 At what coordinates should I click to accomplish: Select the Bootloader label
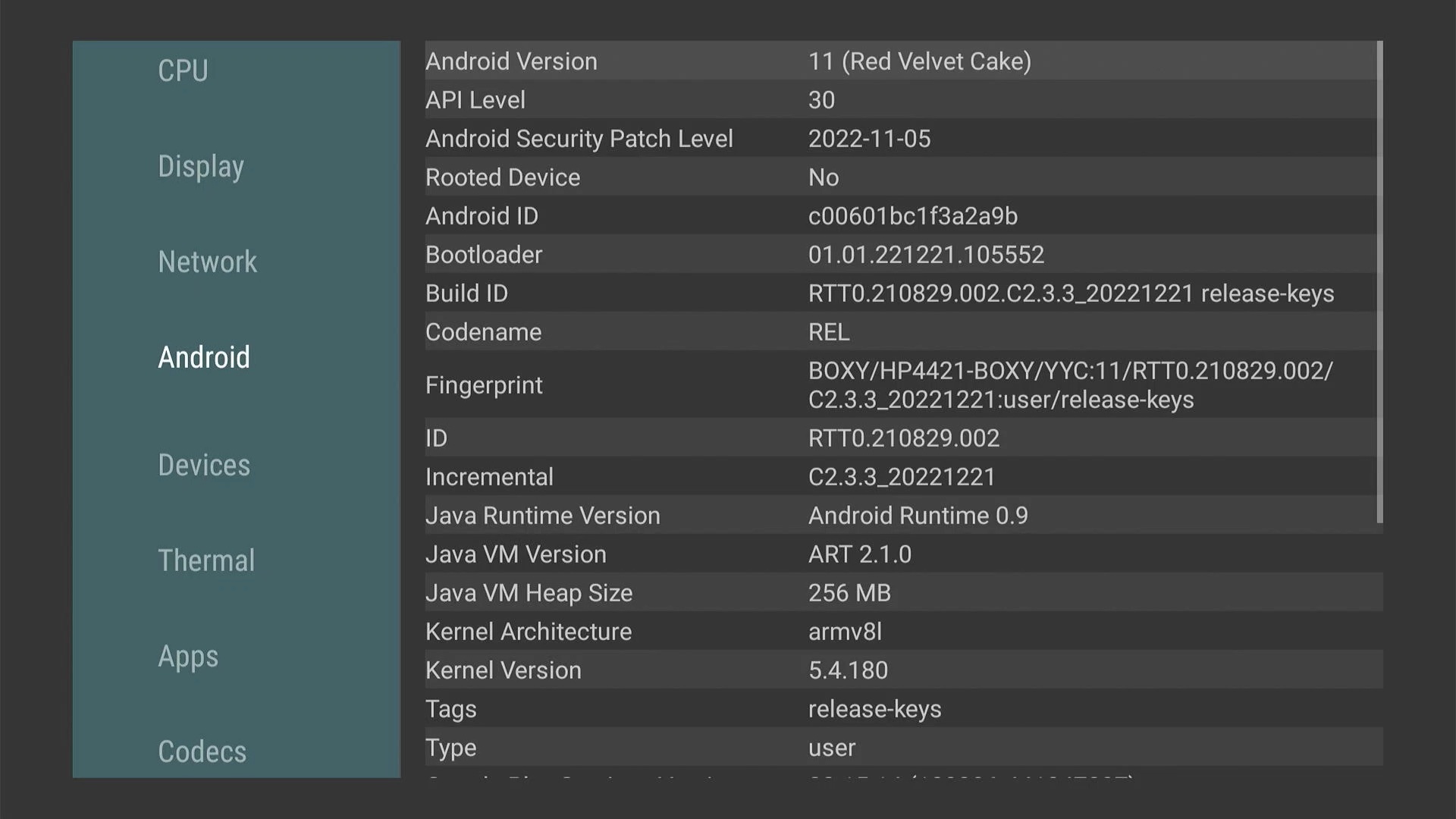click(x=484, y=255)
